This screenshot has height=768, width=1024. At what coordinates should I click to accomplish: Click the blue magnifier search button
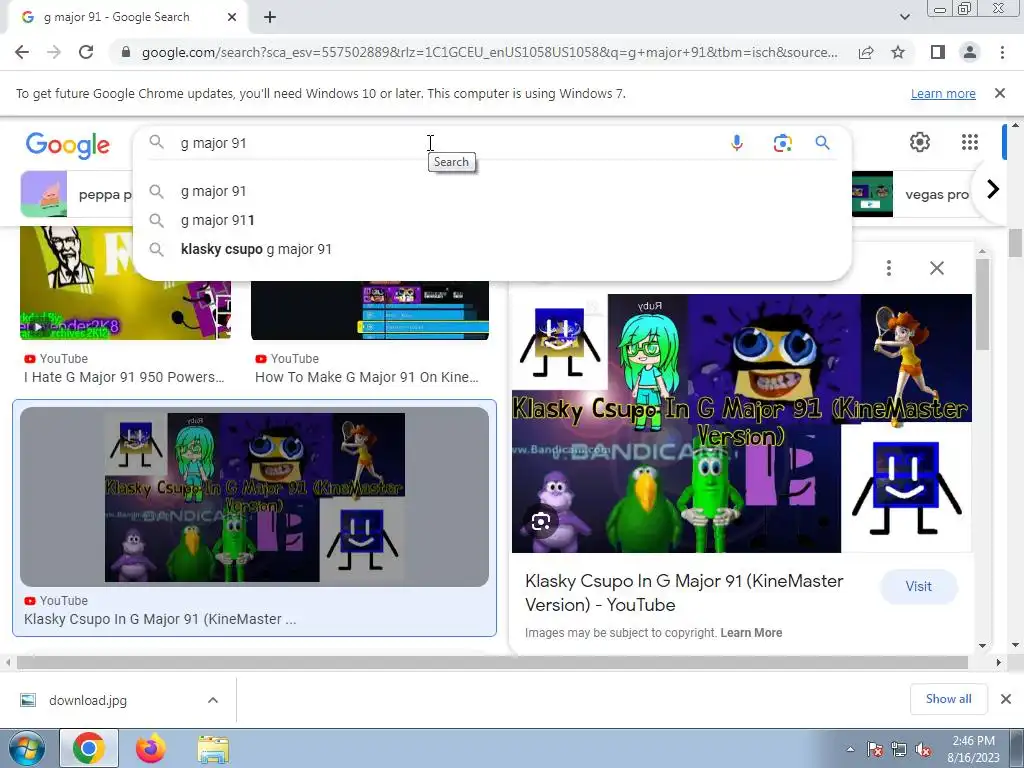pyautogui.click(x=822, y=143)
